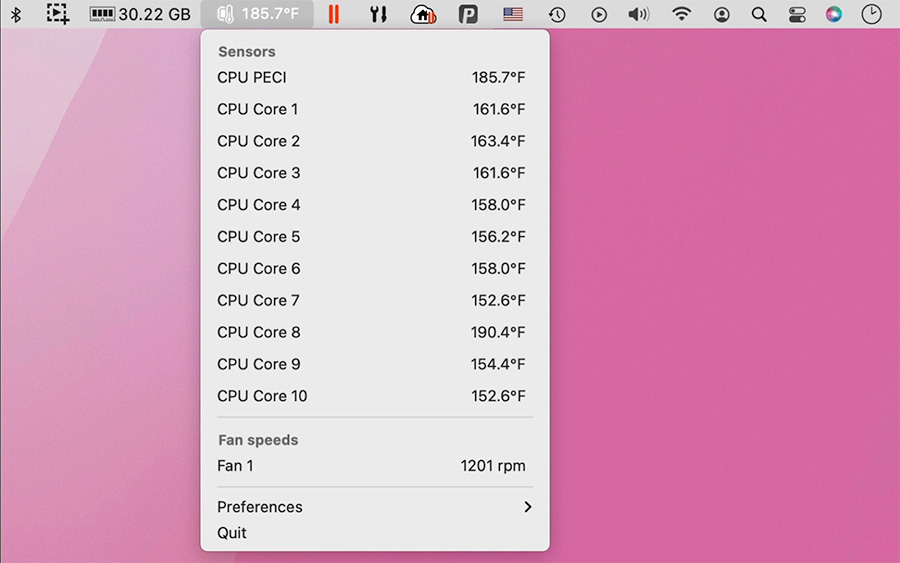Select the CPU PECI sensor row
This screenshot has height=563, width=900.
tap(374, 77)
